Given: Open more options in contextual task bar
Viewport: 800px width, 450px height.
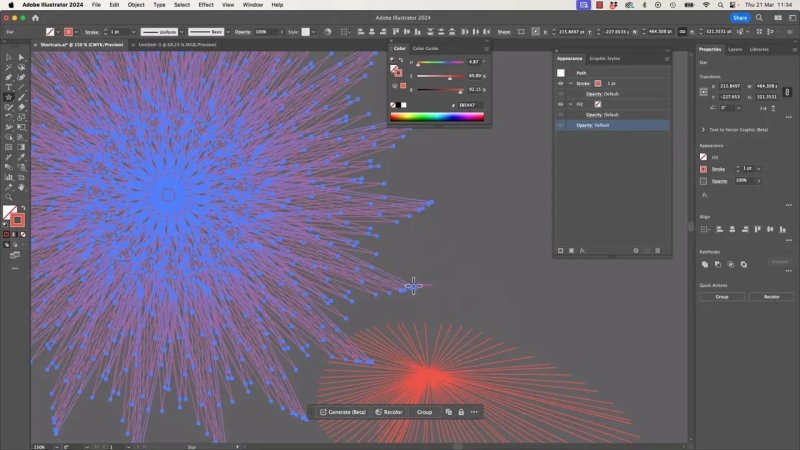Looking at the screenshot, I should pos(474,412).
